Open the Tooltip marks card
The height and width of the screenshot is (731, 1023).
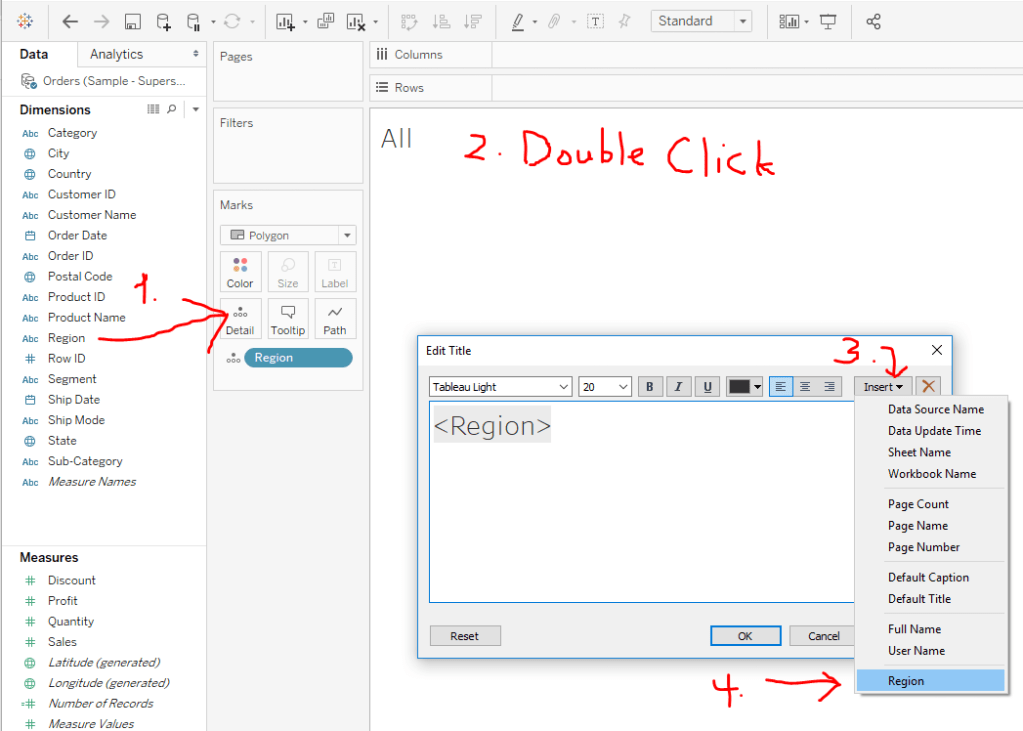pyautogui.click(x=288, y=318)
